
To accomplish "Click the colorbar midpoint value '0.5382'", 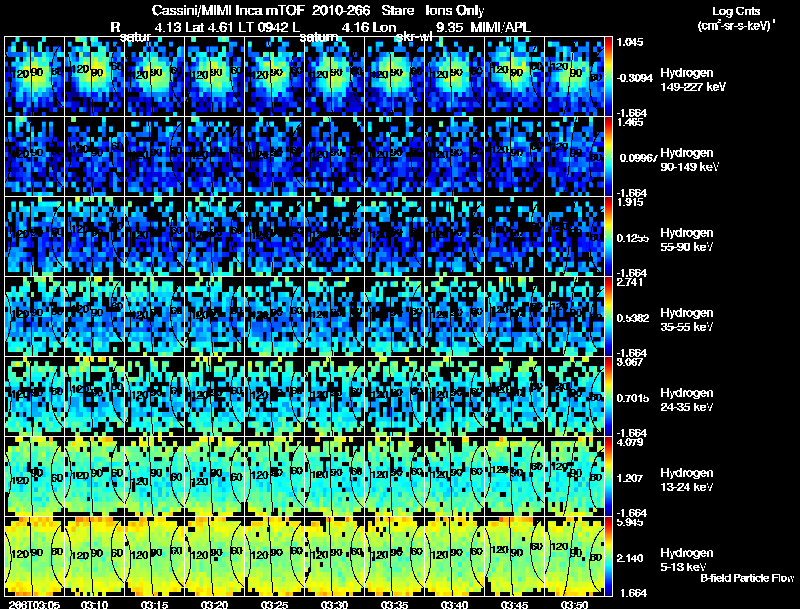I will point(634,318).
